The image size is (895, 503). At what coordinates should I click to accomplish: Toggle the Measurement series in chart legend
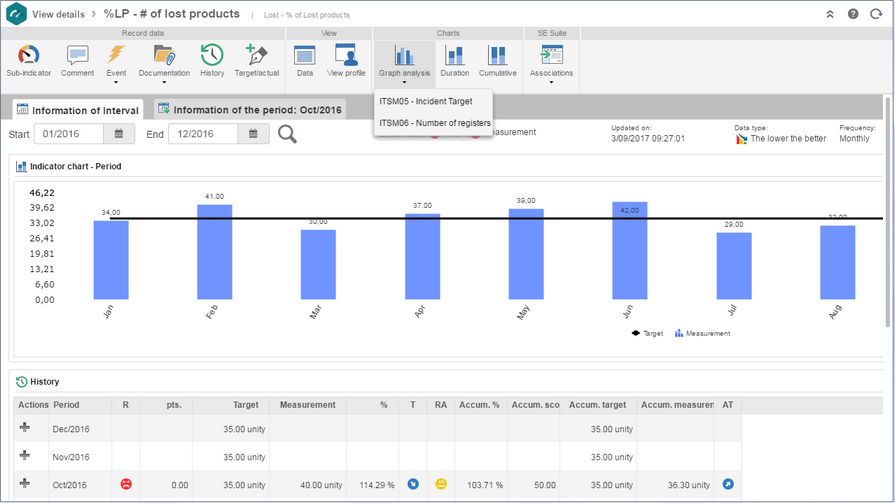[703, 333]
